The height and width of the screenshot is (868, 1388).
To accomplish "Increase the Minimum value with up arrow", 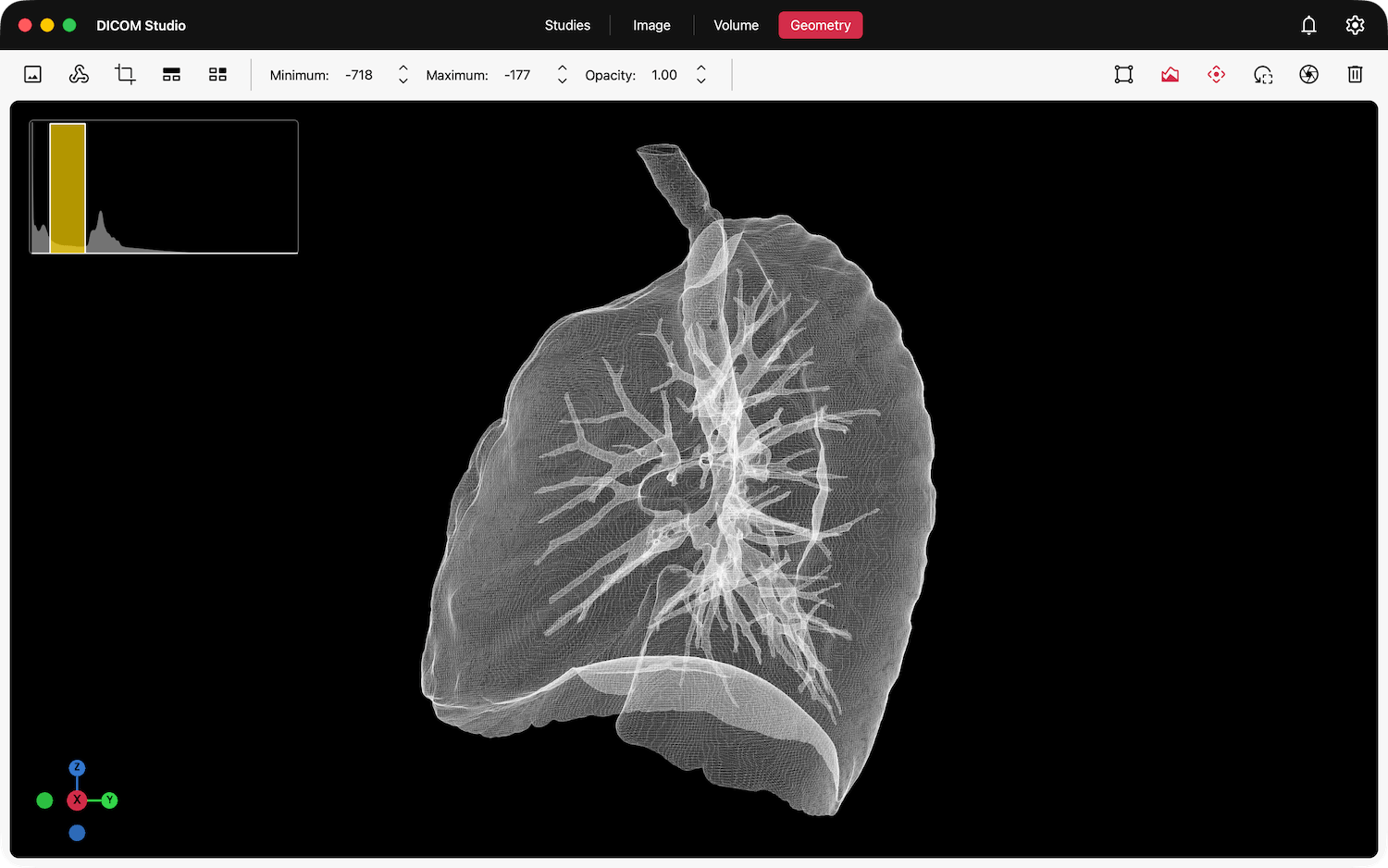I will [x=403, y=68].
